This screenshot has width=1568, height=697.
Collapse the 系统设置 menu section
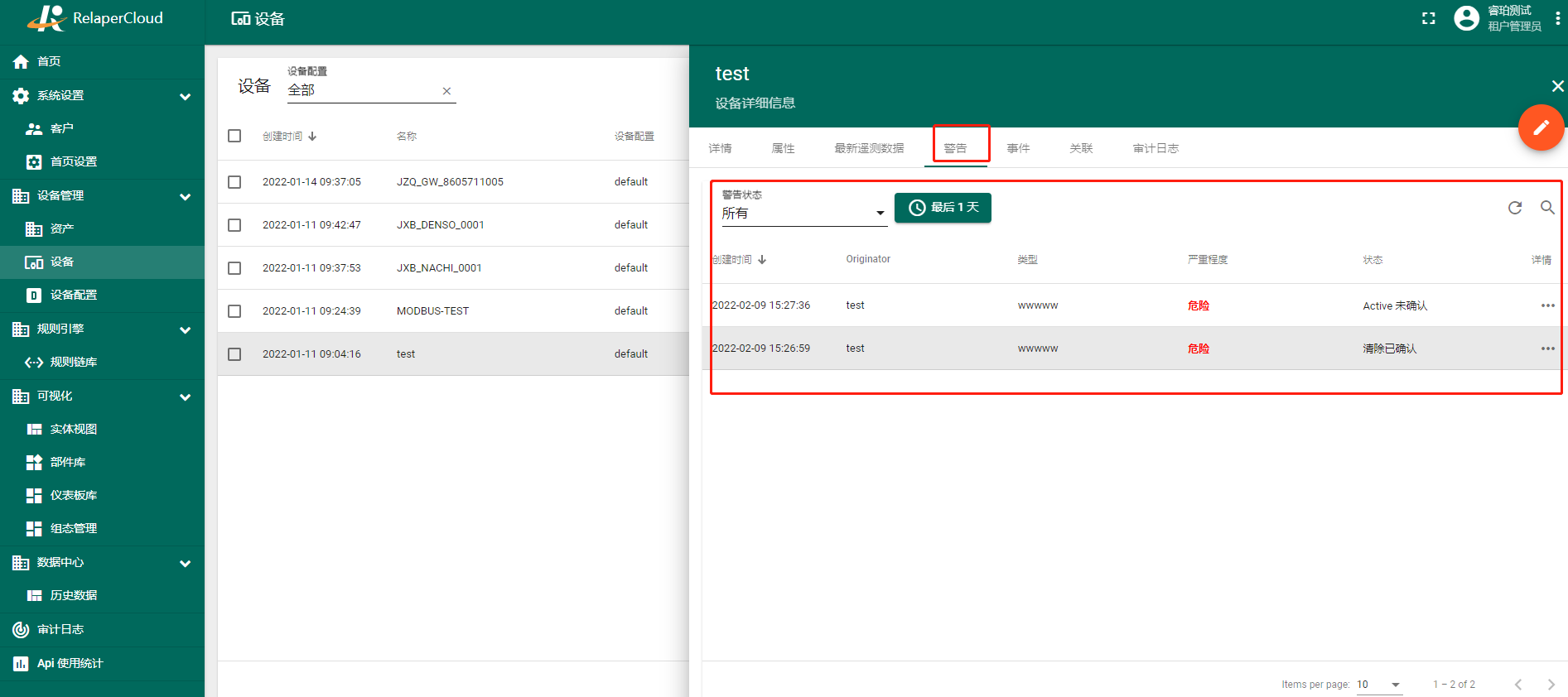click(185, 97)
